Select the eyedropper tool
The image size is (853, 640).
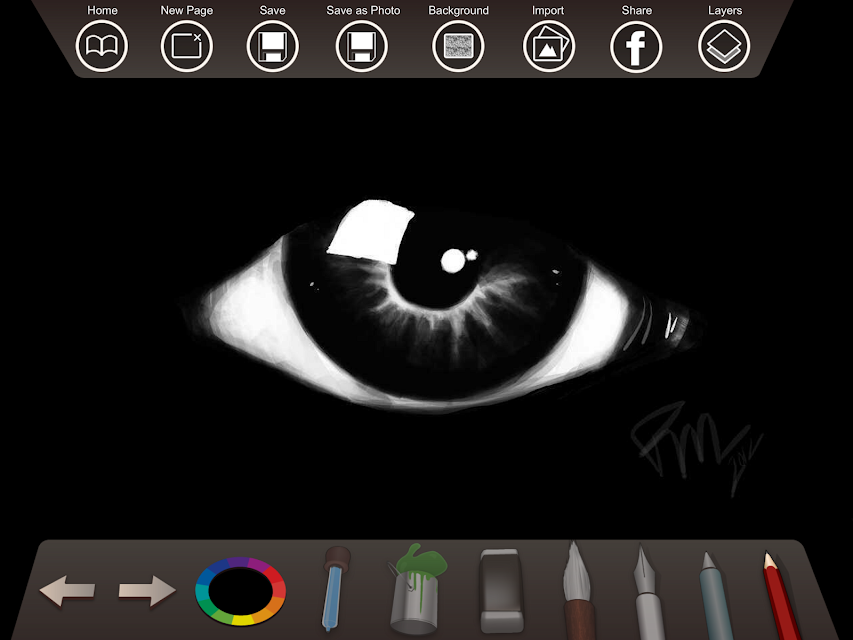[335, 589]
